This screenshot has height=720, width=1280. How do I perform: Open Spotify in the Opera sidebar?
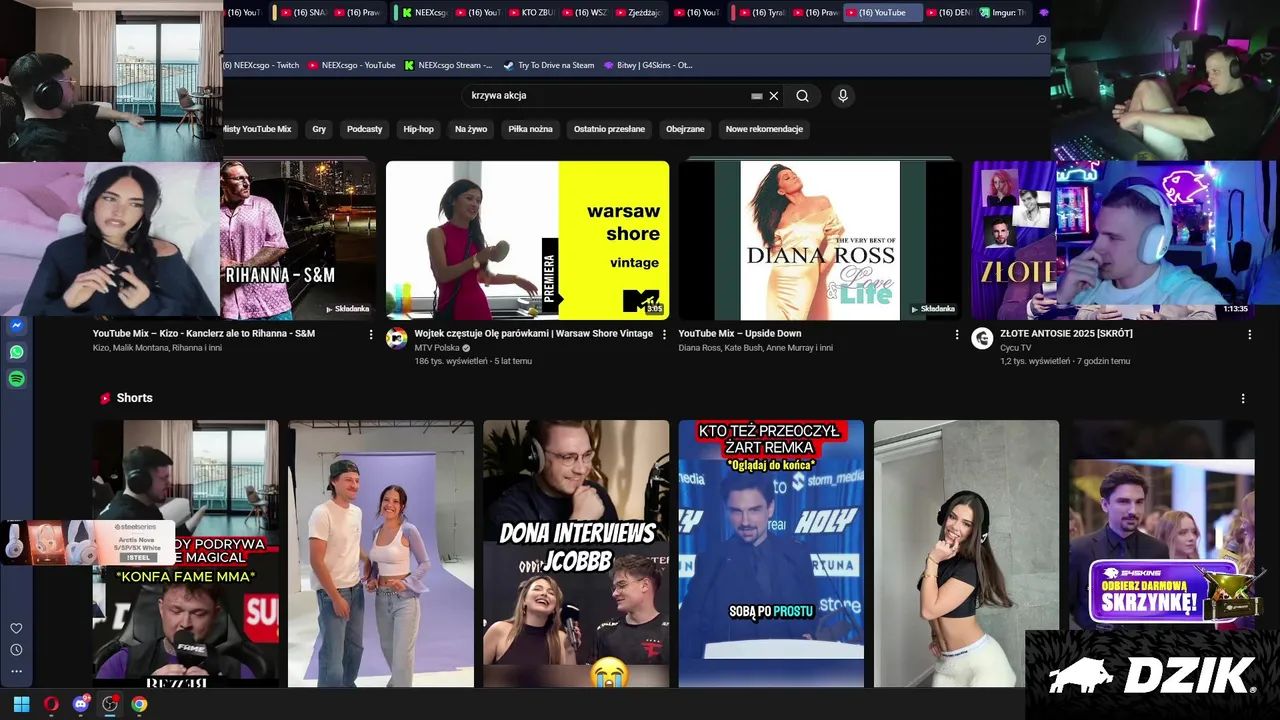click(16, 379)
